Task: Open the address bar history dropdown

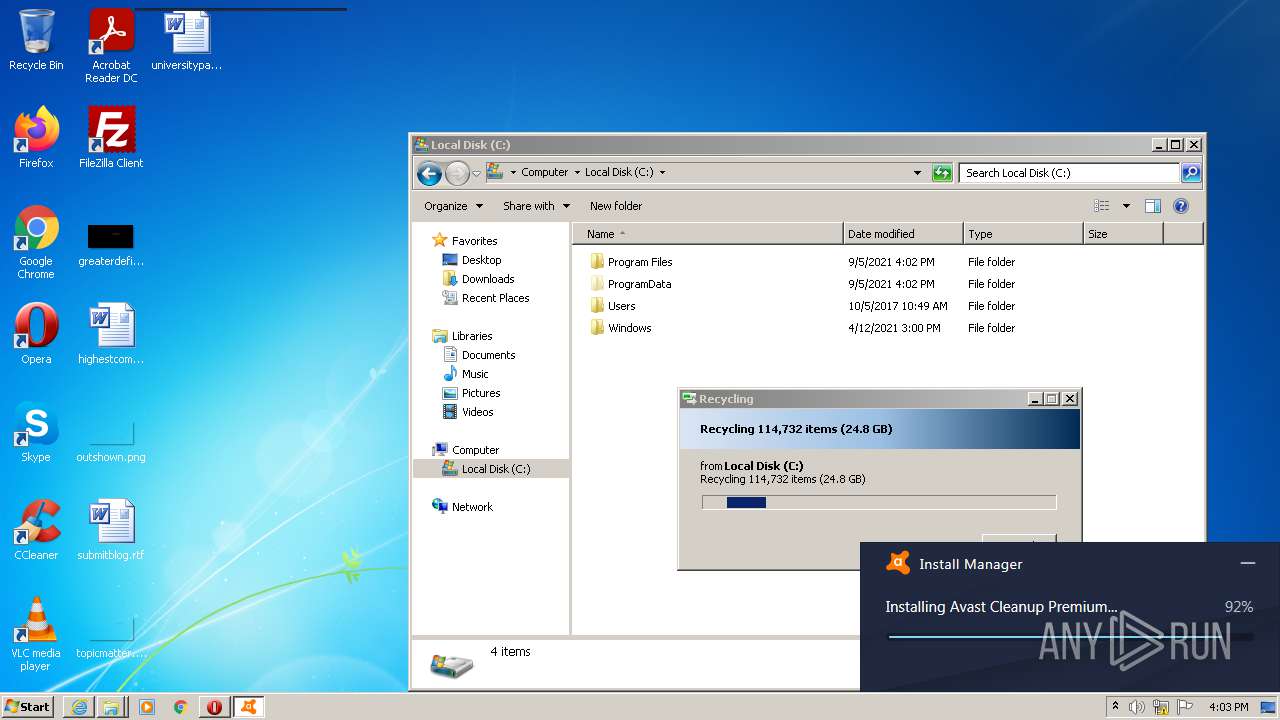Action: [918, 173]
